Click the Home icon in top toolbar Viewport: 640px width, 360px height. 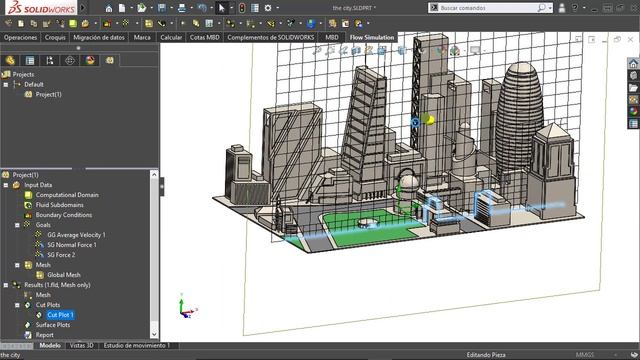click(x=109, y=8)
